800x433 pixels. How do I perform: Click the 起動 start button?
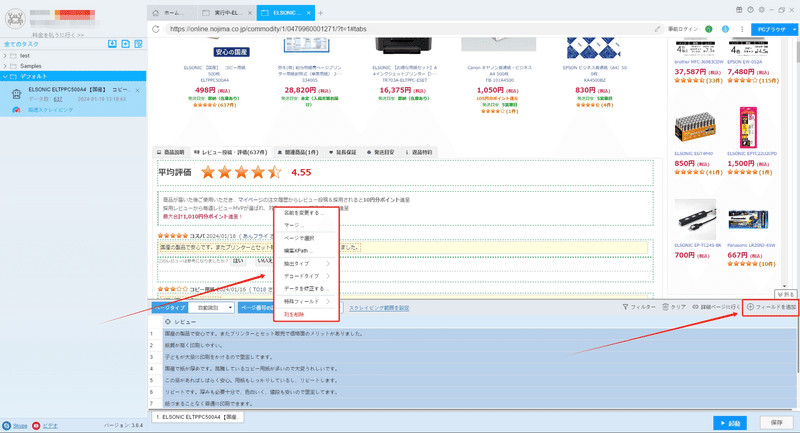pyautogui.click(x=730, y=423)
